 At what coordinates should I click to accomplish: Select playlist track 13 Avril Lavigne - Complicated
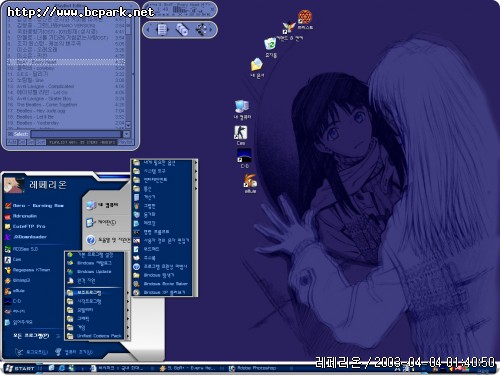66,86
